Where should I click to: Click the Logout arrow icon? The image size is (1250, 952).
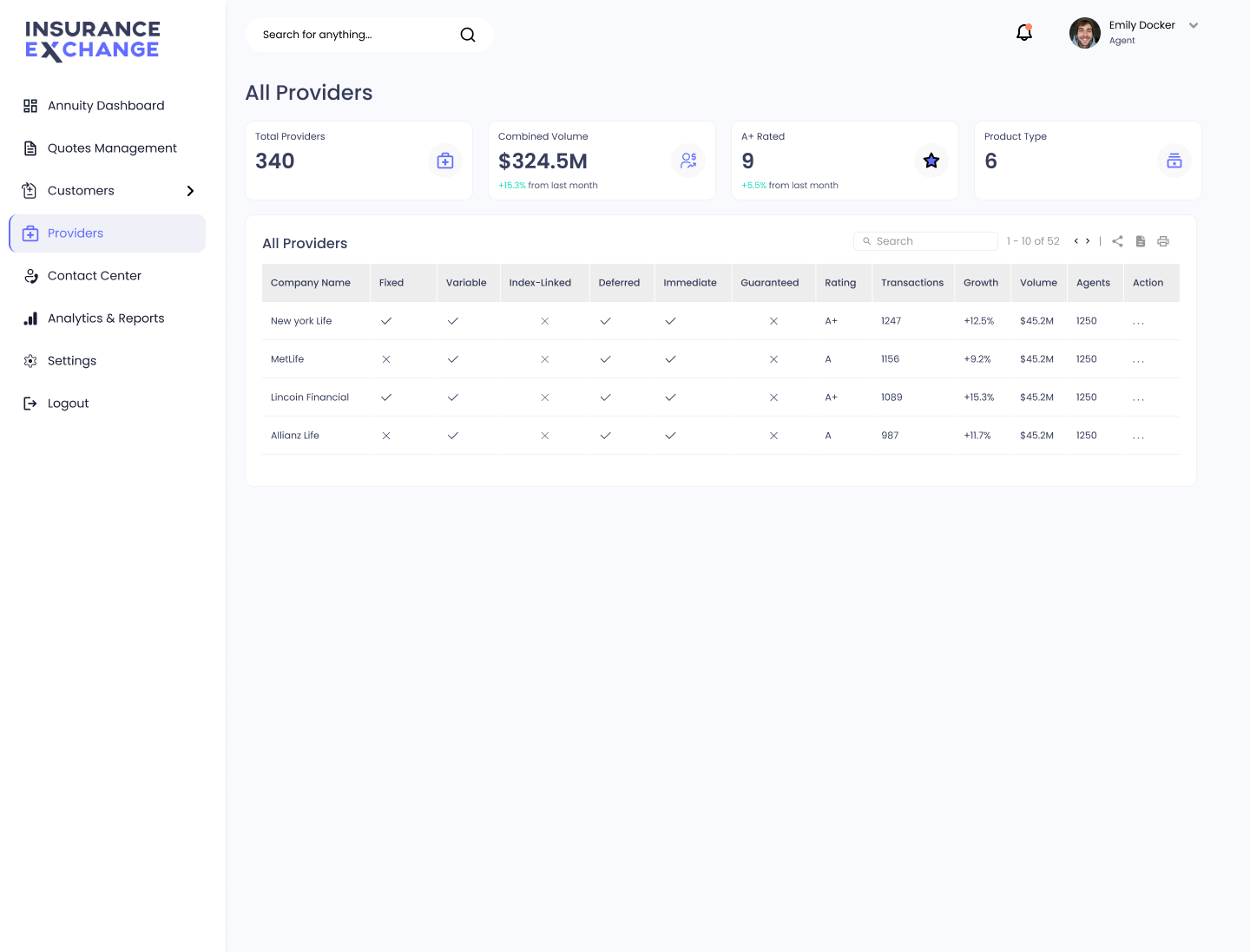tap(30, 404)
